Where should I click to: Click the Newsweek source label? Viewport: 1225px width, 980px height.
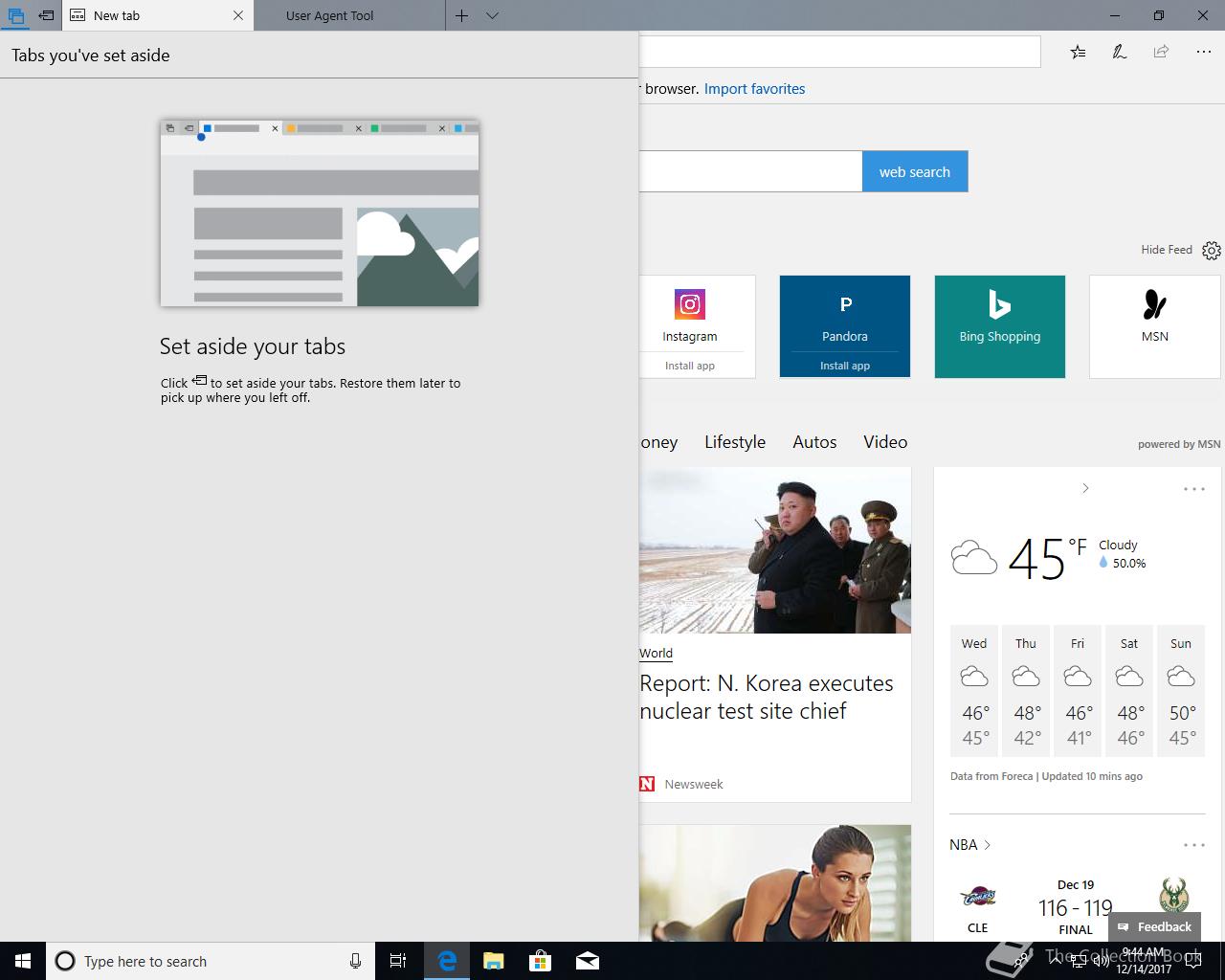pyautogui.click(x=693, y=784)
